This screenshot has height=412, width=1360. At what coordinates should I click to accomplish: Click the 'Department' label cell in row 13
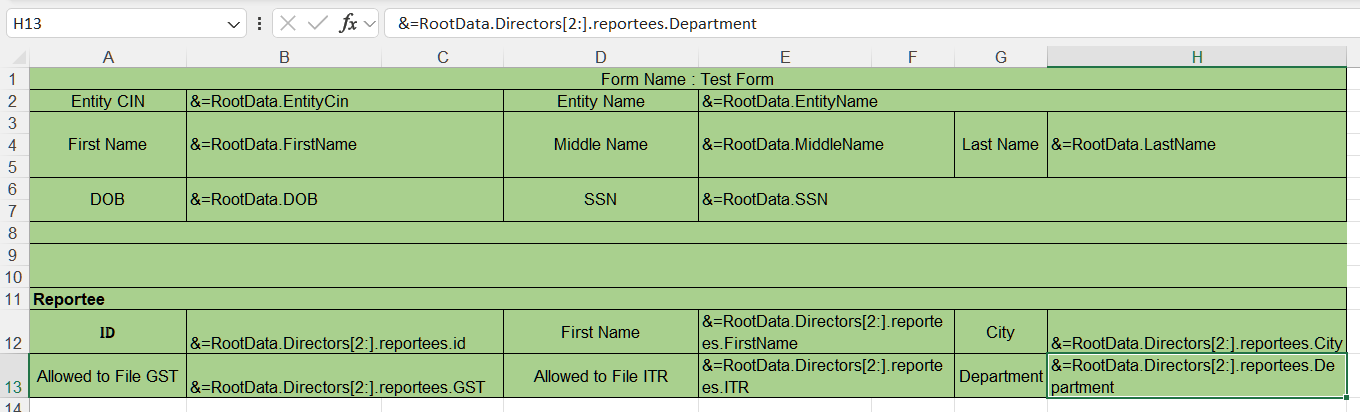click(x=1000, y=376)
